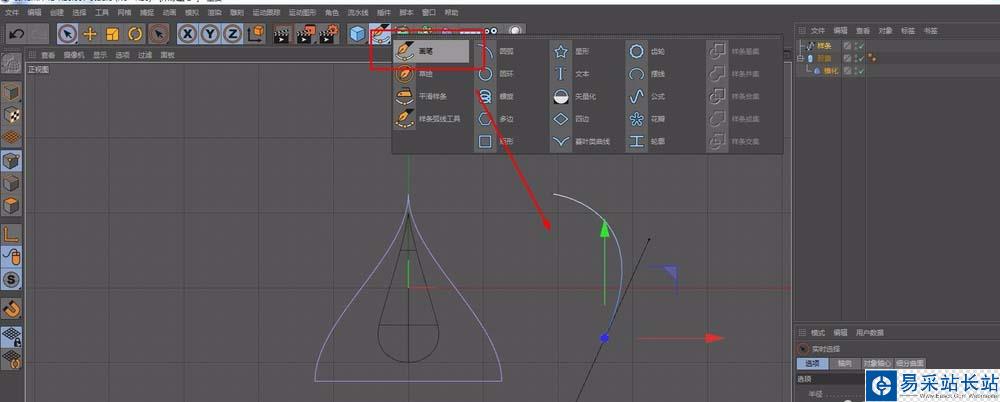Viewport: 1000px width, 402px height.
Task: Open Object Manager 对象 menu
Action: point(885,30)
